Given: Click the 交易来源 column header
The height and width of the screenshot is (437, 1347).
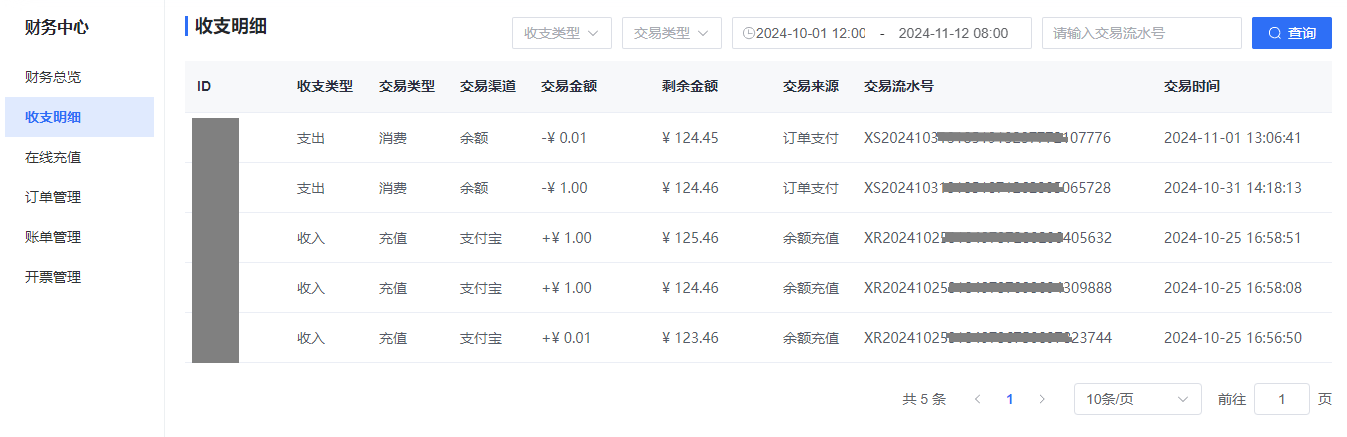Looking at the screenshot, I should 811,87.
